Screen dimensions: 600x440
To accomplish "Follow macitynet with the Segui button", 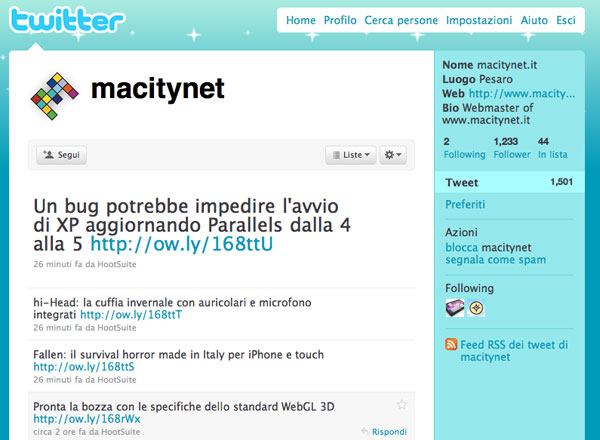I will pos(62,155).
